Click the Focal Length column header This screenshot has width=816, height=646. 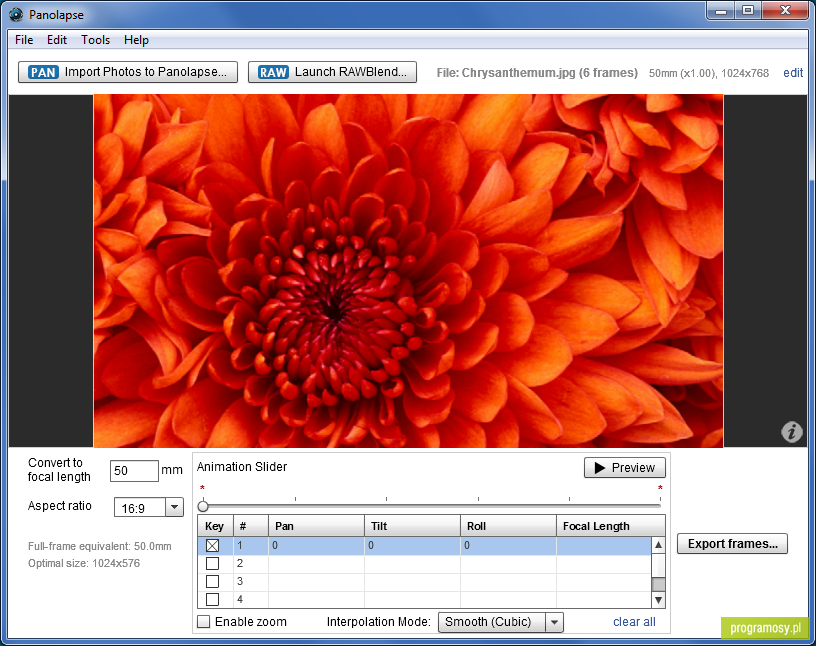tap(611, 526)
